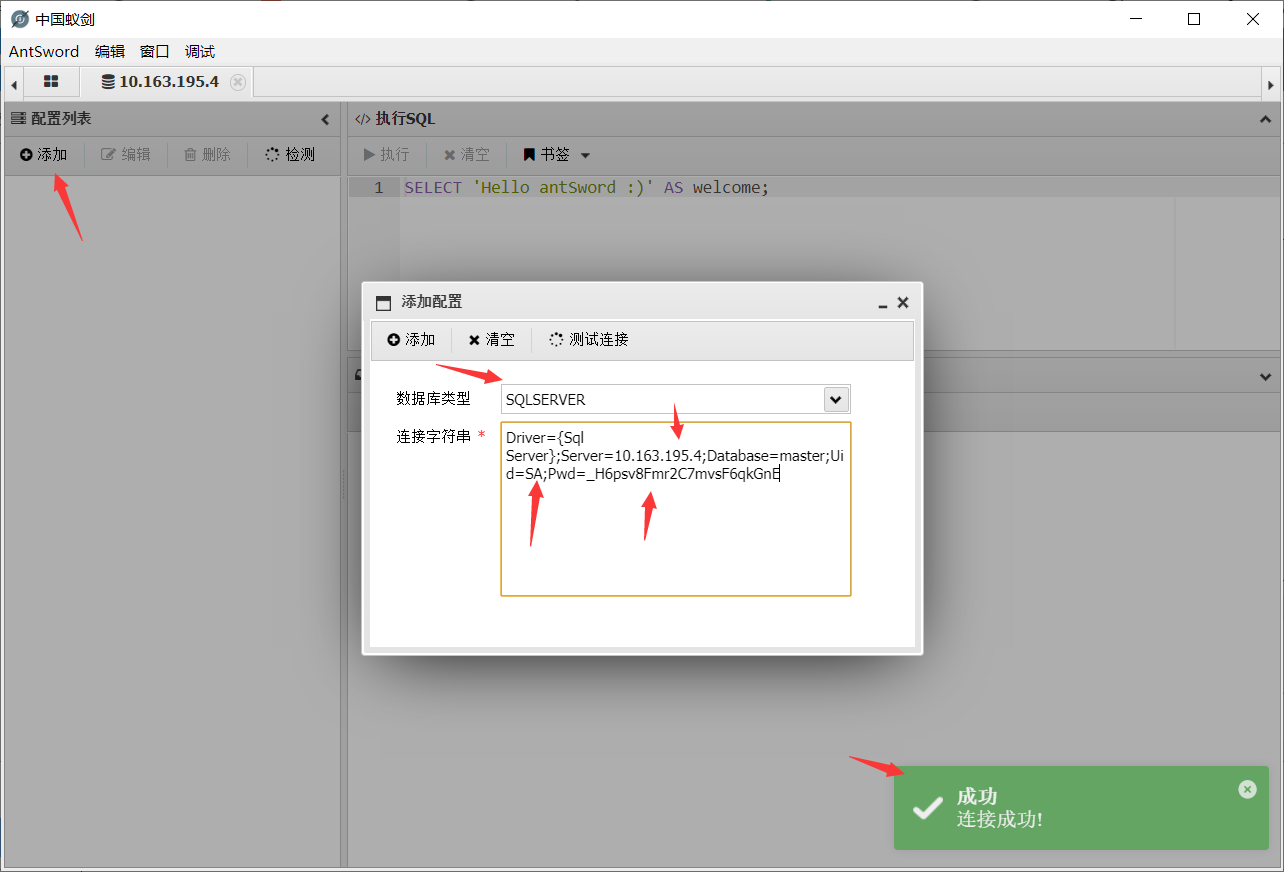Screen dimensions: 1284x872
Task: Click 清空 in the 添加配置 dialog
Action: [x=491, y=339]
